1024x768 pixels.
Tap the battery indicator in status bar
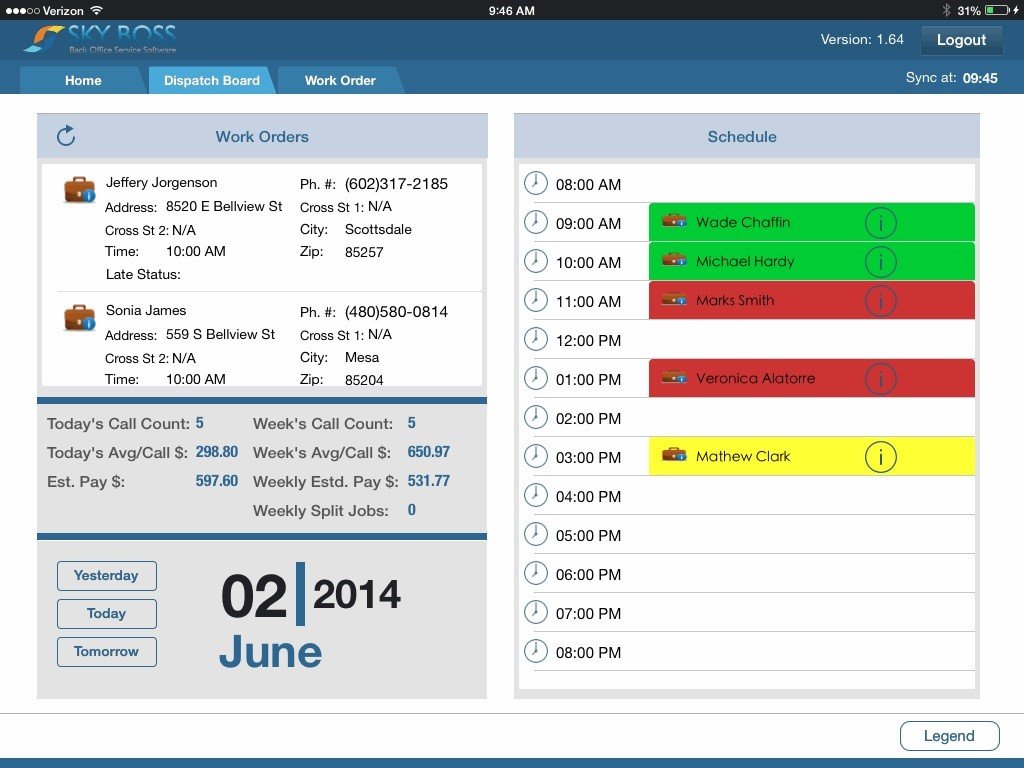click(x=998, y=10)
